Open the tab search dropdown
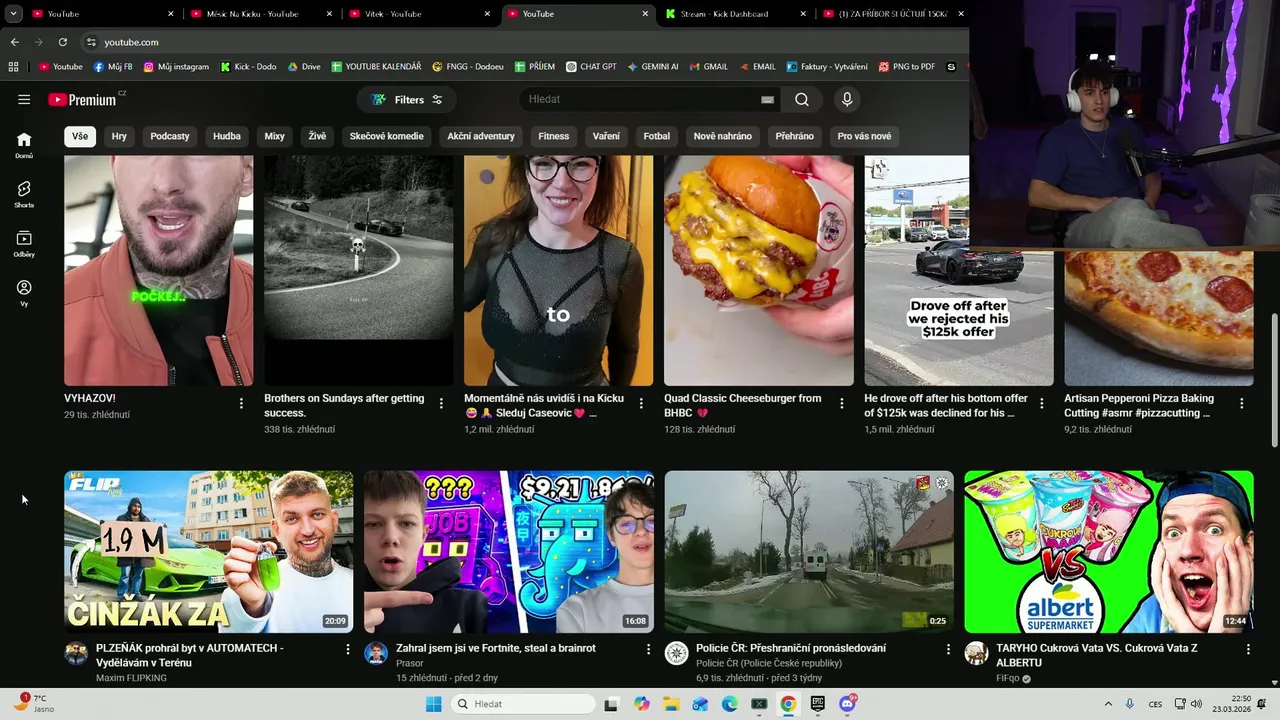The width and height of the screenshot is (1280, 720). pyautogui.click(x=14, y=14)
